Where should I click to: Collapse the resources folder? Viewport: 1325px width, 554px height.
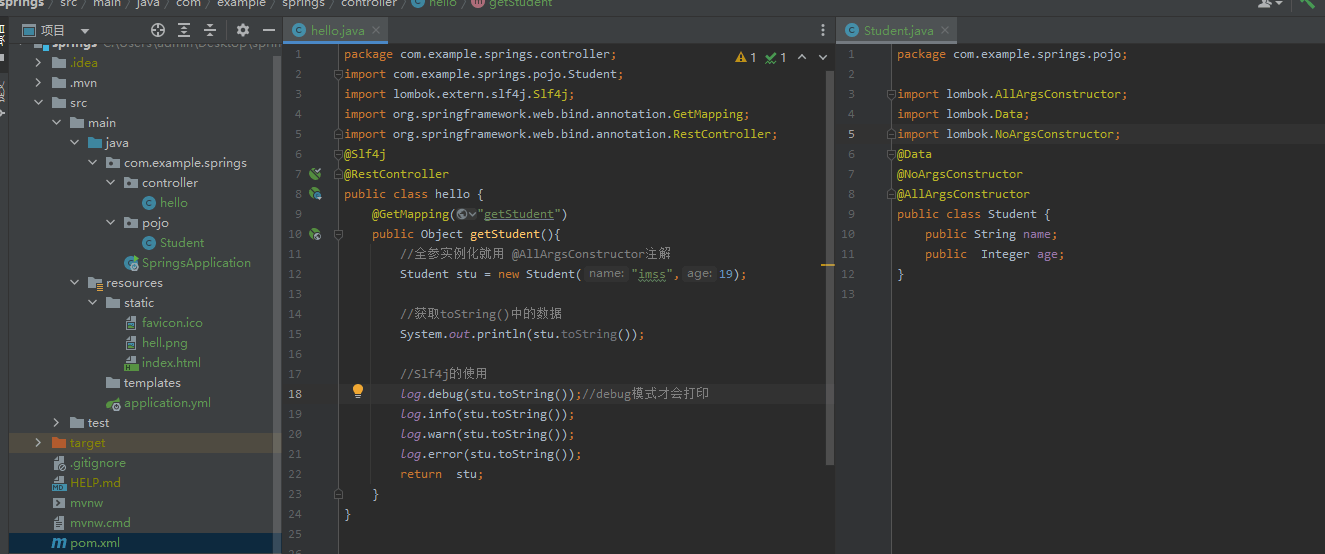coord(75,283)
